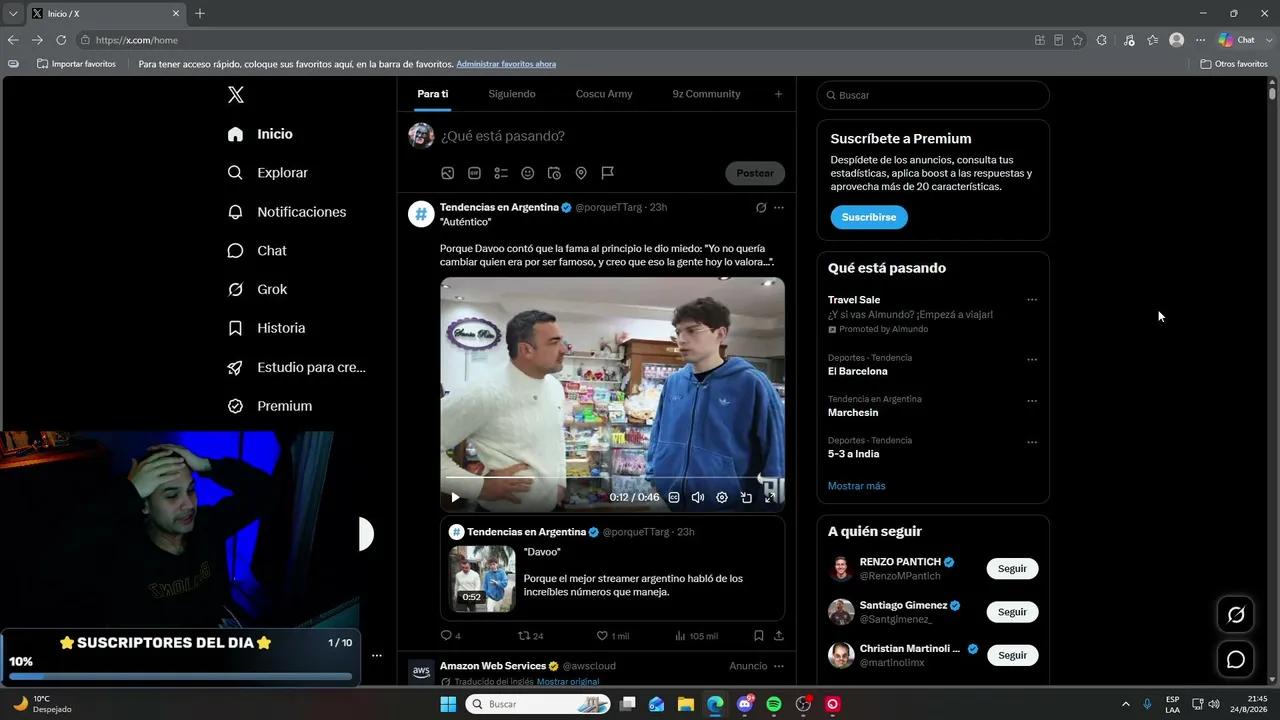Viewport: 1280px width, 720px height.
Task: Follow RENZO PANTICH
Action: (1012, 569)
